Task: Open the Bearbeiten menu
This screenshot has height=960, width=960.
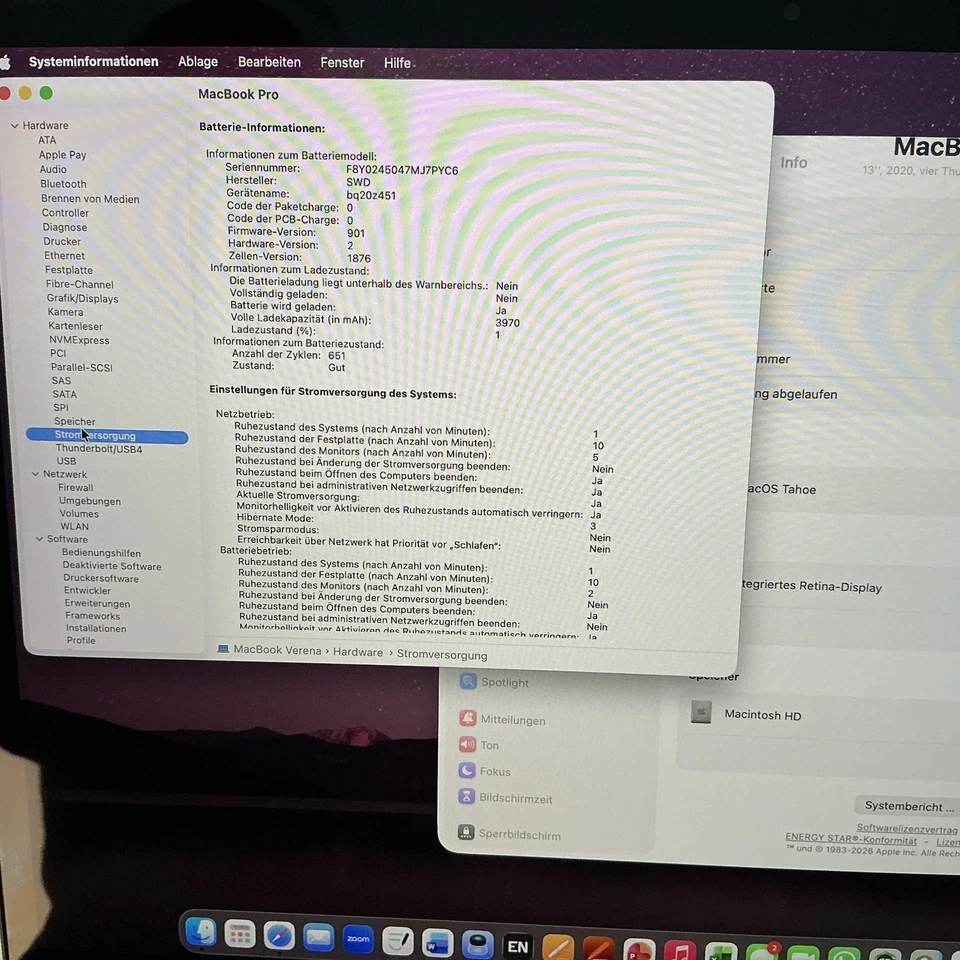Action: (269, 62)
